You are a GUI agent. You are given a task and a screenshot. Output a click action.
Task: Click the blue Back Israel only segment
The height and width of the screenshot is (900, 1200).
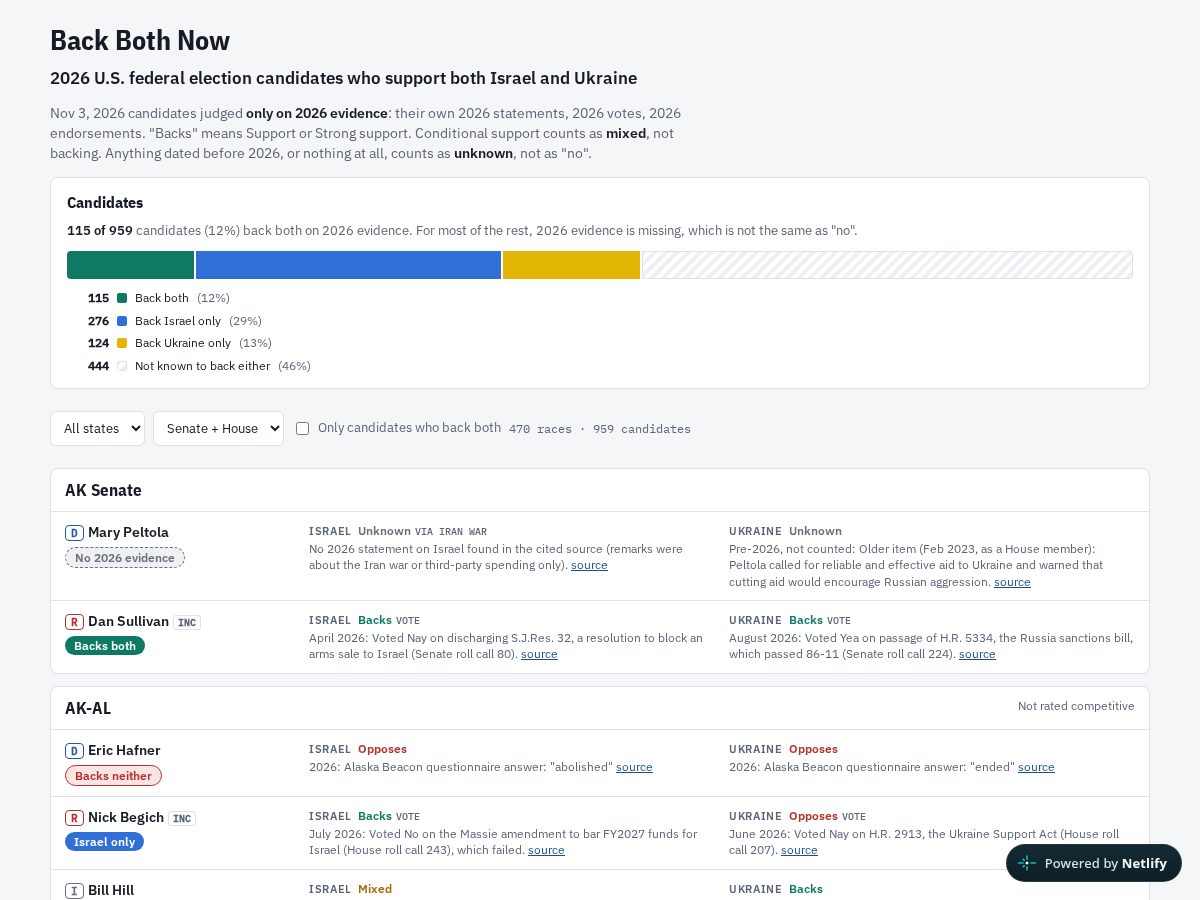[x=348, y=265]
